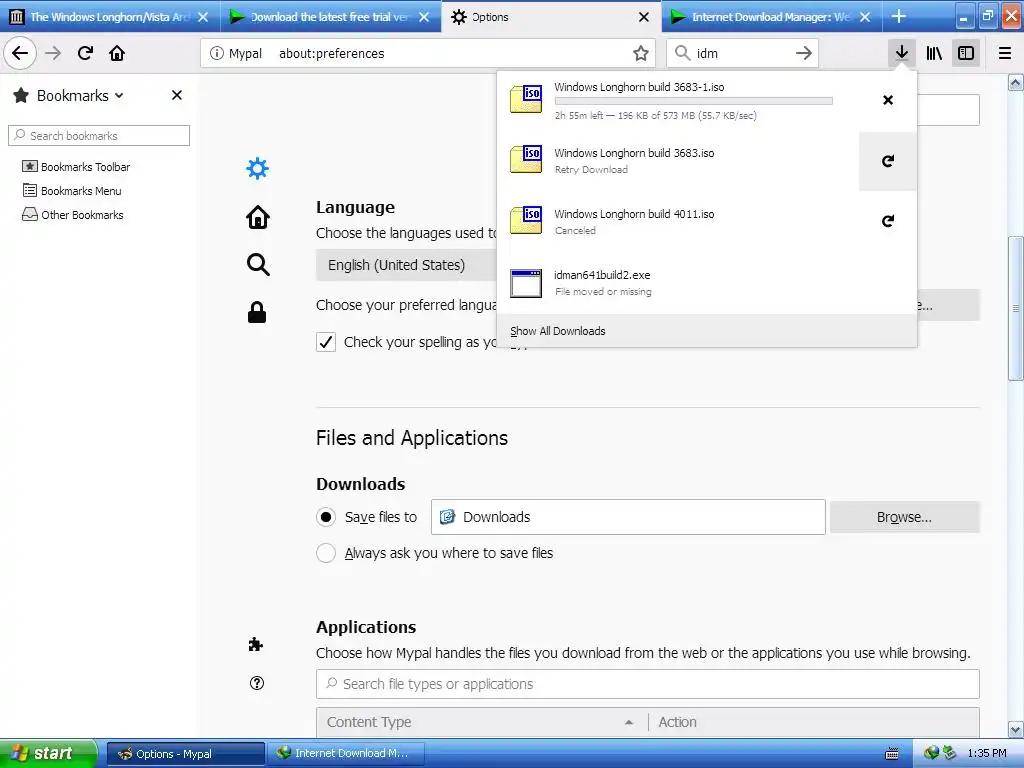Click the Downloads folder path field

pos(628,517)
